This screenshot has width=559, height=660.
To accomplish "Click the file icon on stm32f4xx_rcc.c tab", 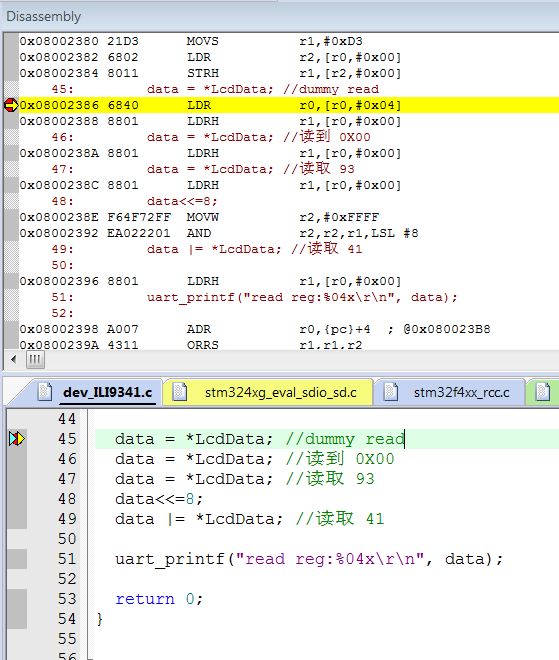I will (391, 392).
